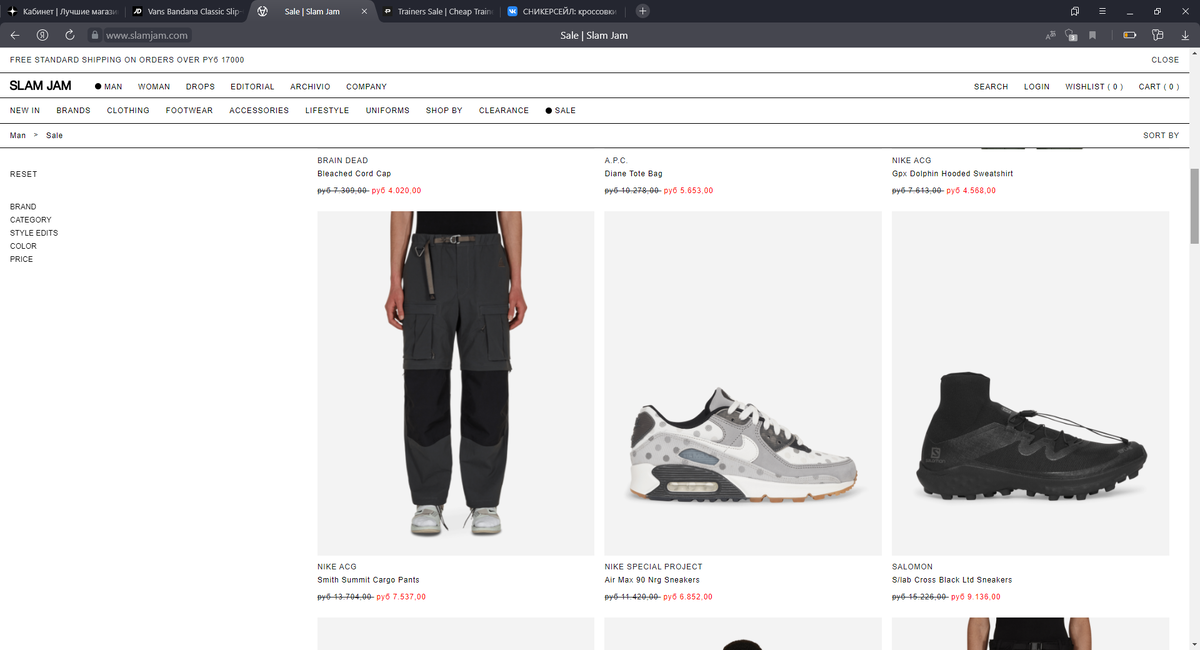This screenshot has width=1200, height=650.
Task: Open Smith Summit Cargo Pants product image
Action: pos(455,383)
